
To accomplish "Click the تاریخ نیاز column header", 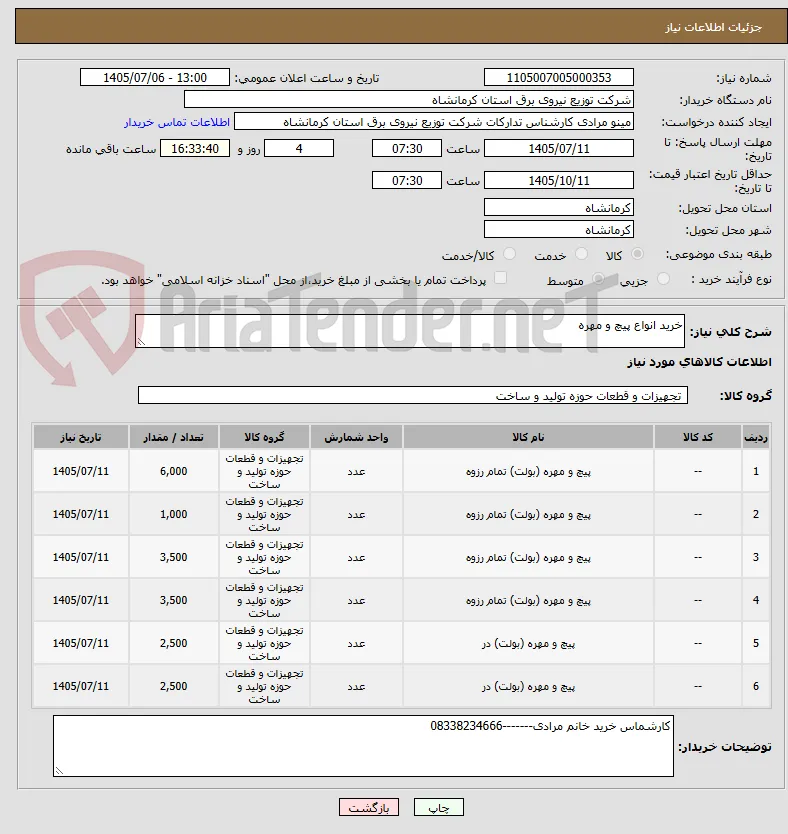I will [81, 437].
